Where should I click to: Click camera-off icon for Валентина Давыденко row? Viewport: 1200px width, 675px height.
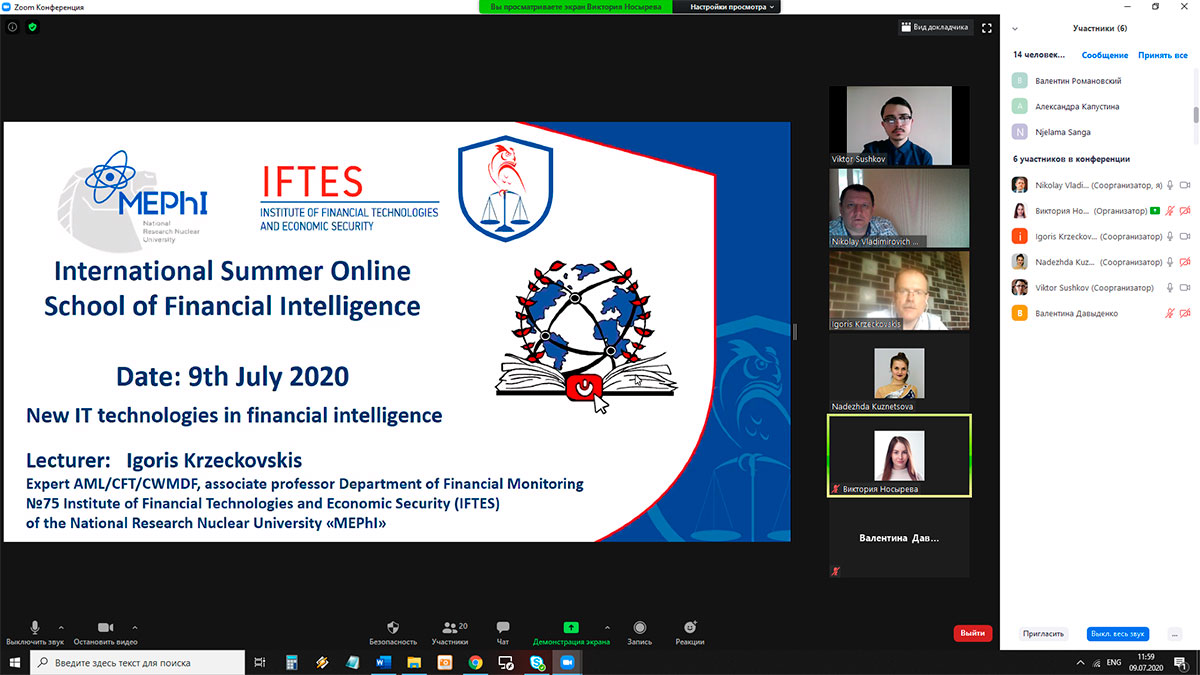pos(1185,313)
